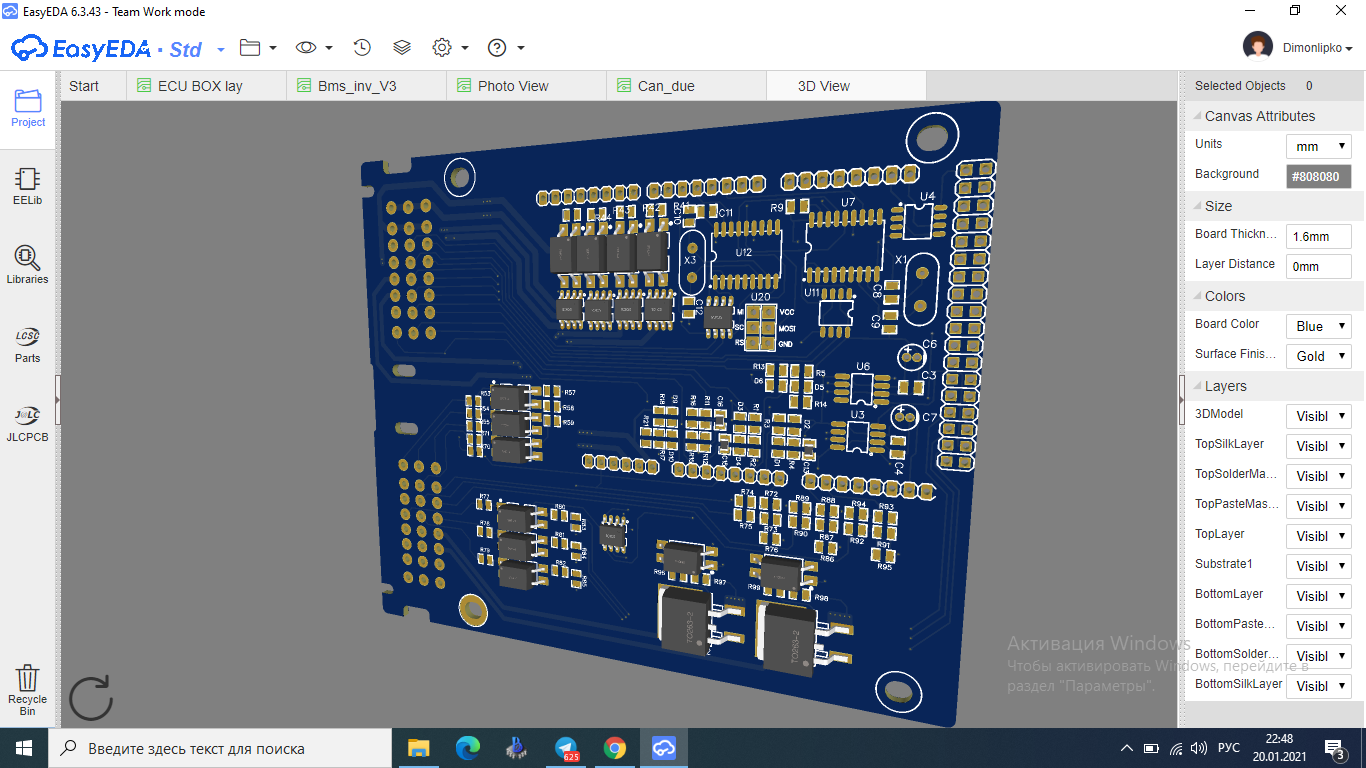Screen dimensions: 1366x768
Task: Click the layers stack icon in toolbar
Action: pyautogui.click(x=402, y=48)
